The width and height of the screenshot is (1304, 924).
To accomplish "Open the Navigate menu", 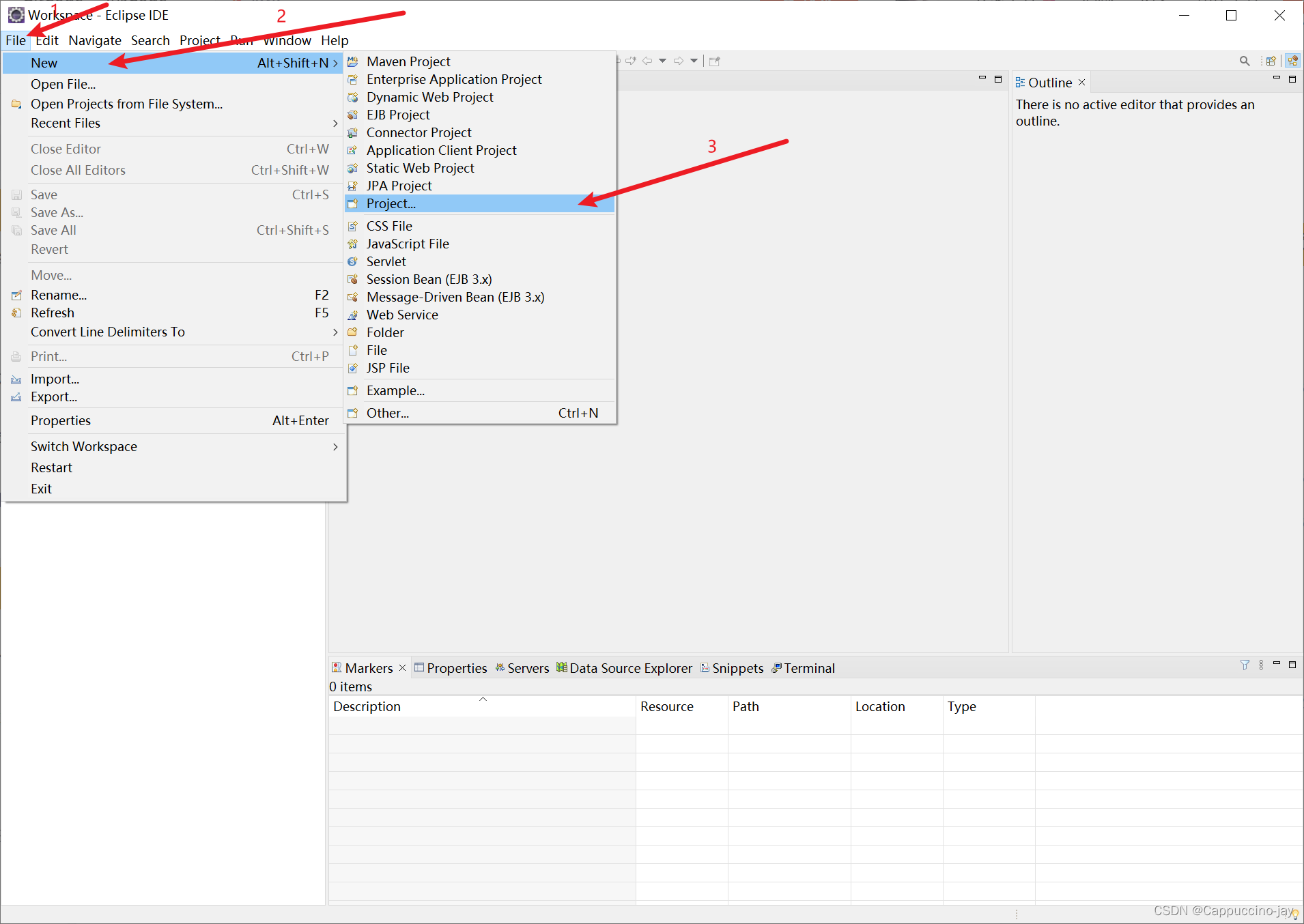I will [x=95, y=41].
